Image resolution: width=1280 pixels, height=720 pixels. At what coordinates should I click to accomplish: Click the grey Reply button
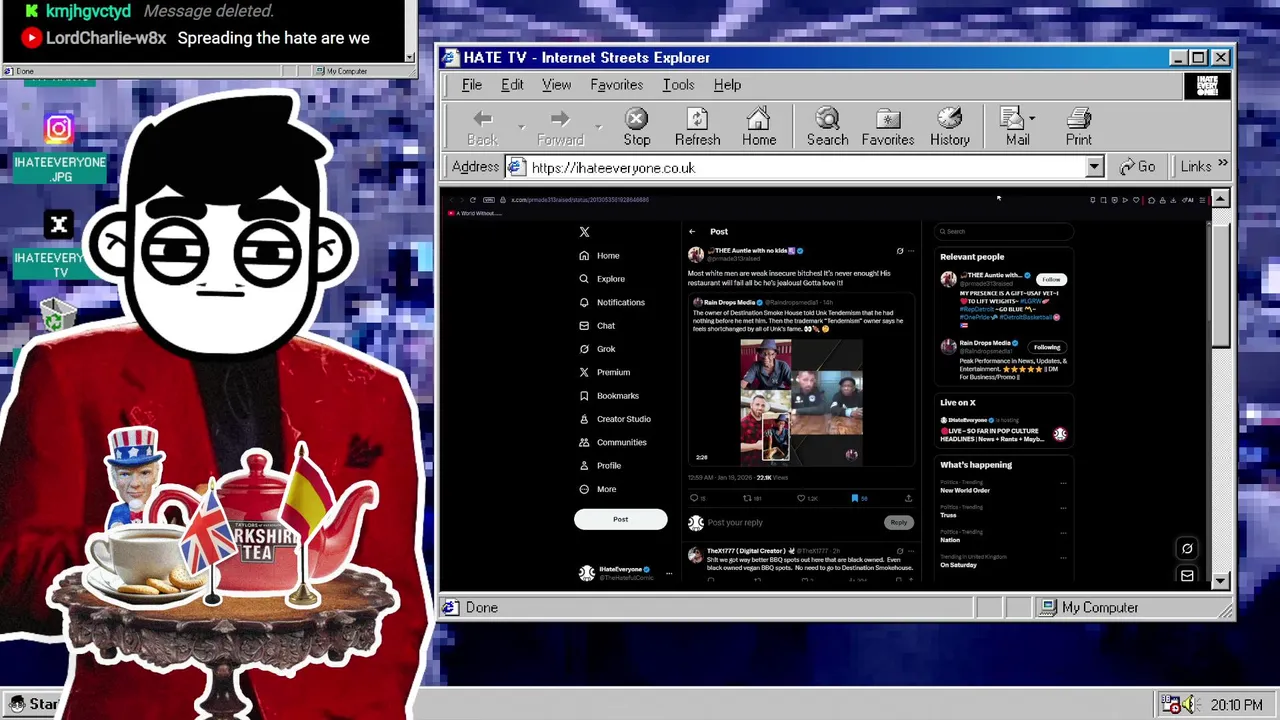point(898,522)
